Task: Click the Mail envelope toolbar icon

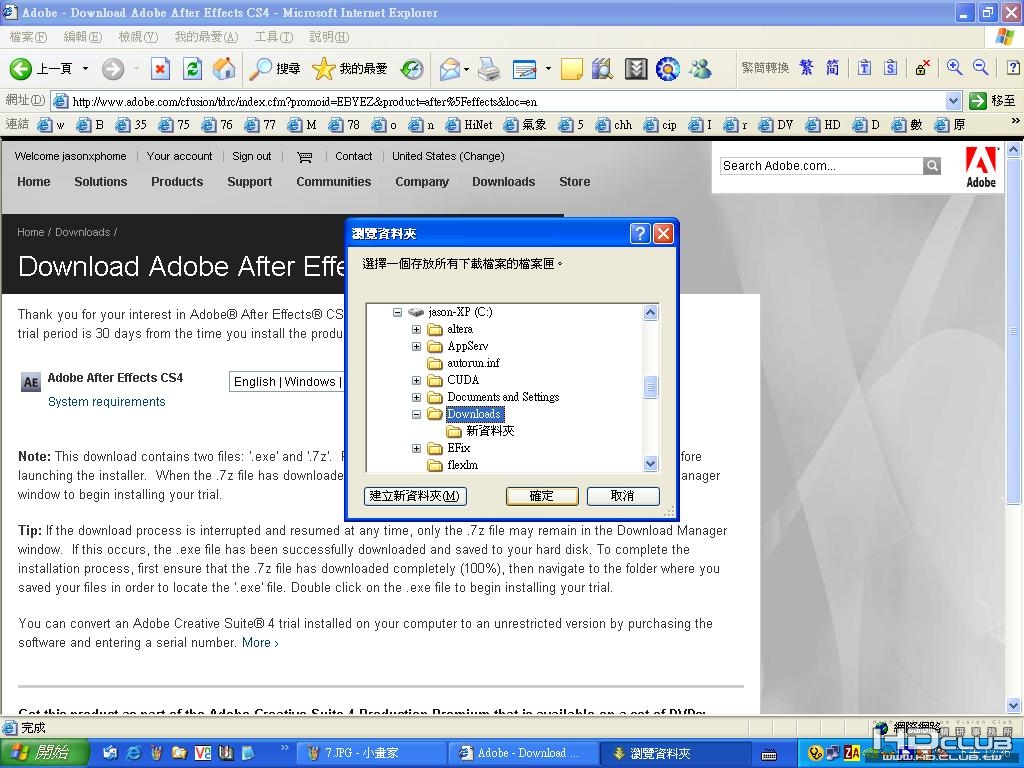Action: [450, 69]
